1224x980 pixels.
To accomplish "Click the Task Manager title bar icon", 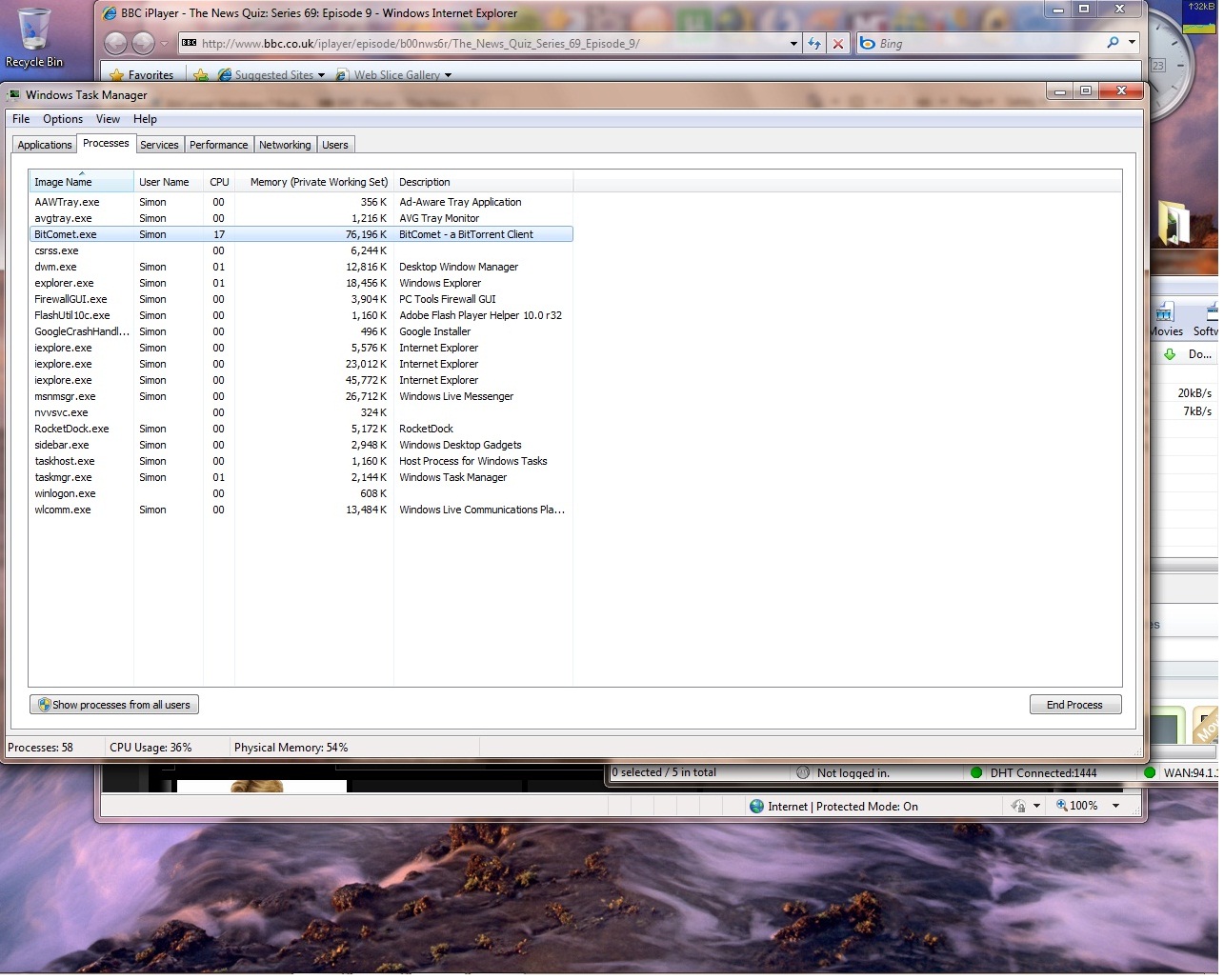I will [13, 95].
